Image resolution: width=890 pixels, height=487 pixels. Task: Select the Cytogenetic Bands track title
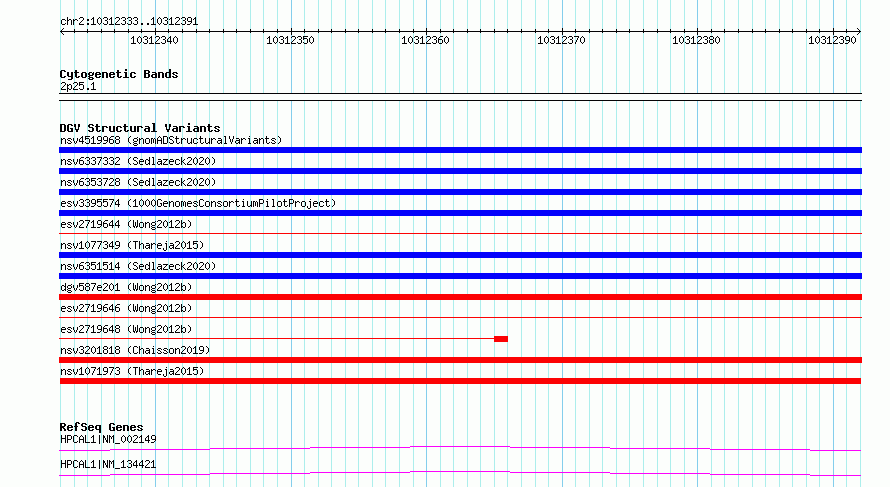[119, 74]
